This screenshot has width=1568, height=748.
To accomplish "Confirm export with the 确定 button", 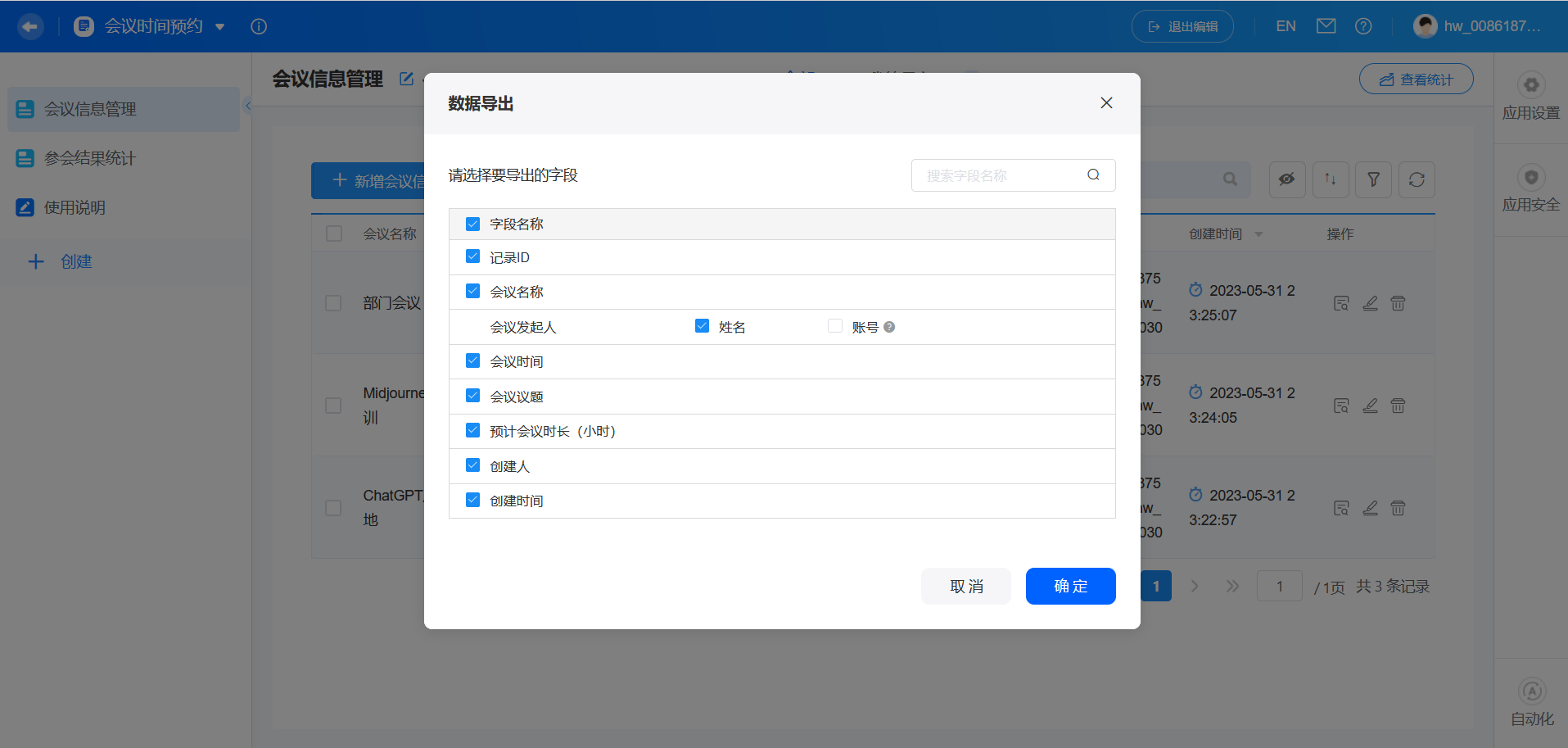I will click(x=1069, y=586).
